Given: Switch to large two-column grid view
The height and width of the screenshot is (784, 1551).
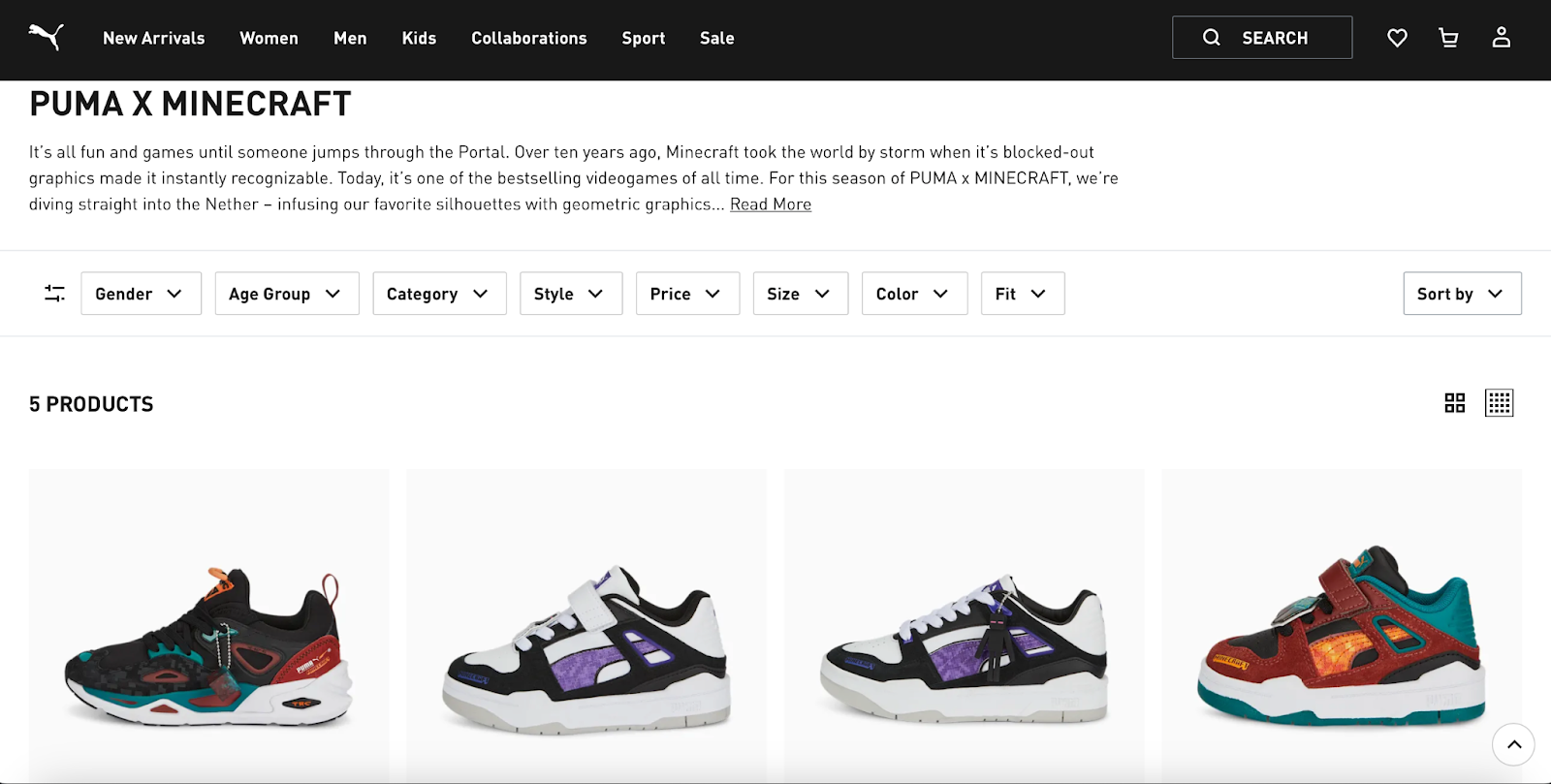Looking at the screenshot, I should tap(1454, 403).
